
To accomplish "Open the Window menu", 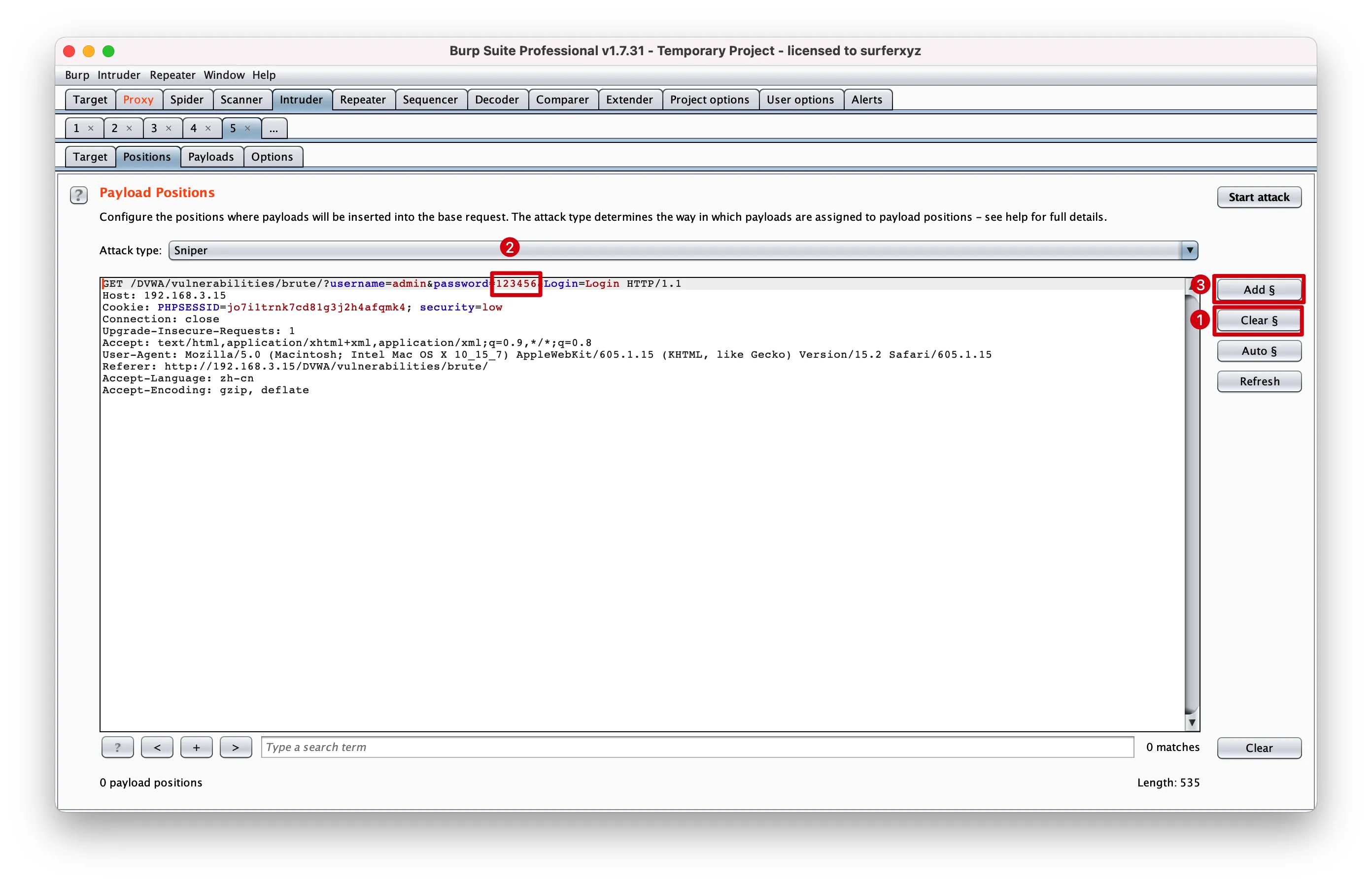I will pos(224,75).
